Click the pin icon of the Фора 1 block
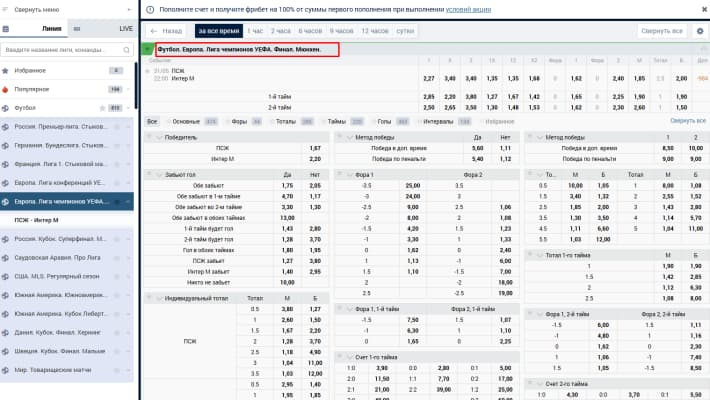Image resolution: width=710 pixels, height=400 pixels. [339, 174]
